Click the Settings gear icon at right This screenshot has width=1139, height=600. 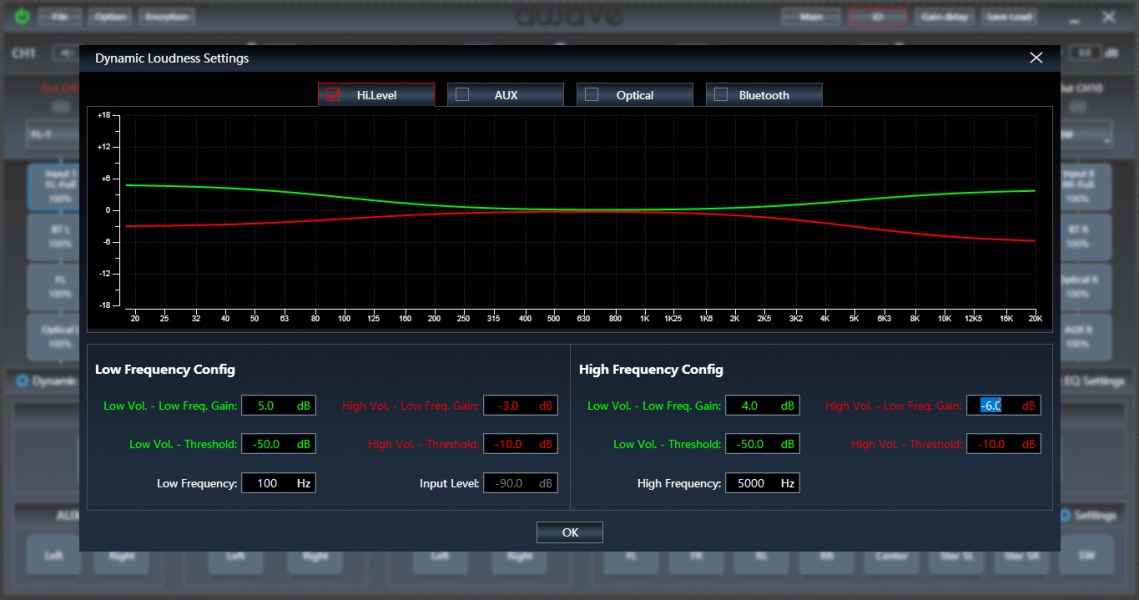coord(1065,515)
